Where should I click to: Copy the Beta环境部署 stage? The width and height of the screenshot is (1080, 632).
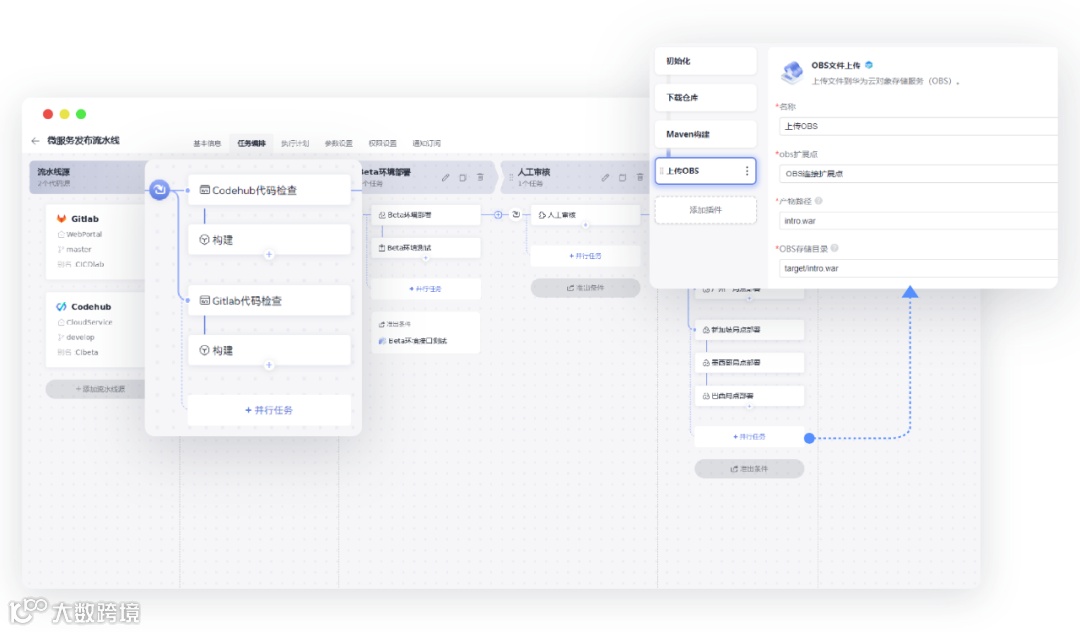point(463,178)
